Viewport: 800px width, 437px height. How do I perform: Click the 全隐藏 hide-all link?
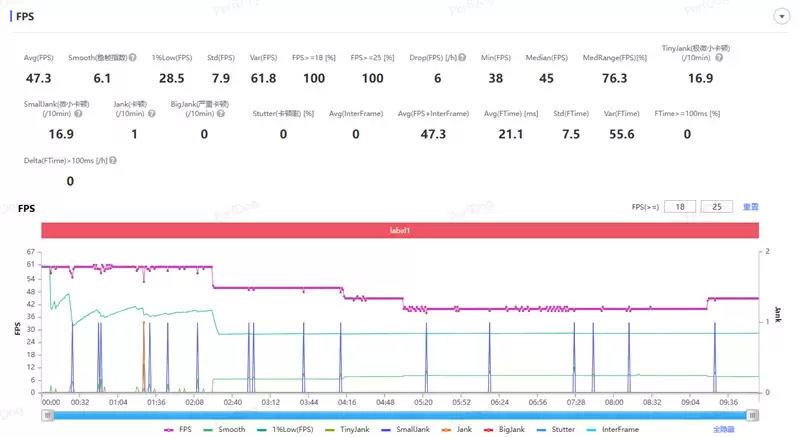pyautogui.click(x=723, y=429)
